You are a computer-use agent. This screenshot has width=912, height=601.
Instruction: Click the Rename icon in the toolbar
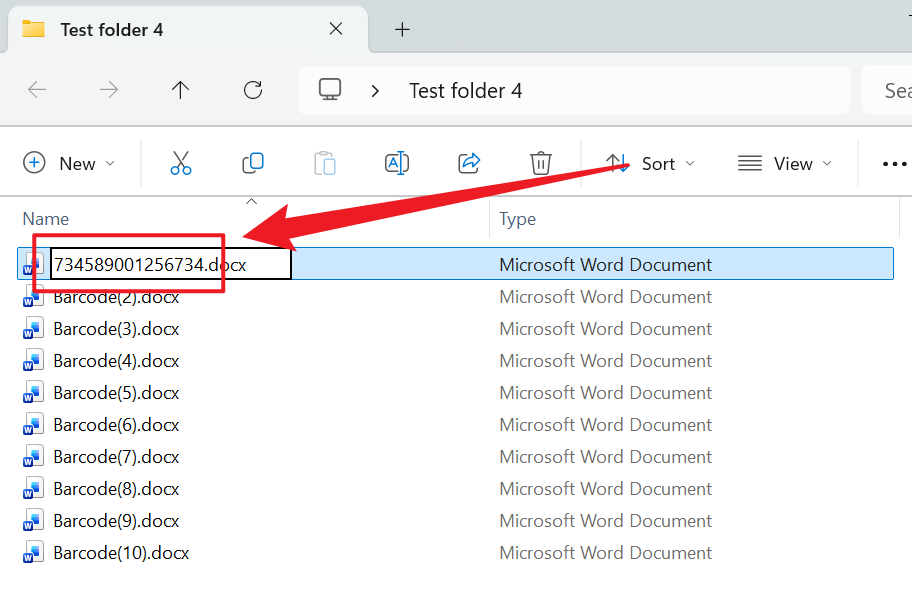[x=397, y=162]
